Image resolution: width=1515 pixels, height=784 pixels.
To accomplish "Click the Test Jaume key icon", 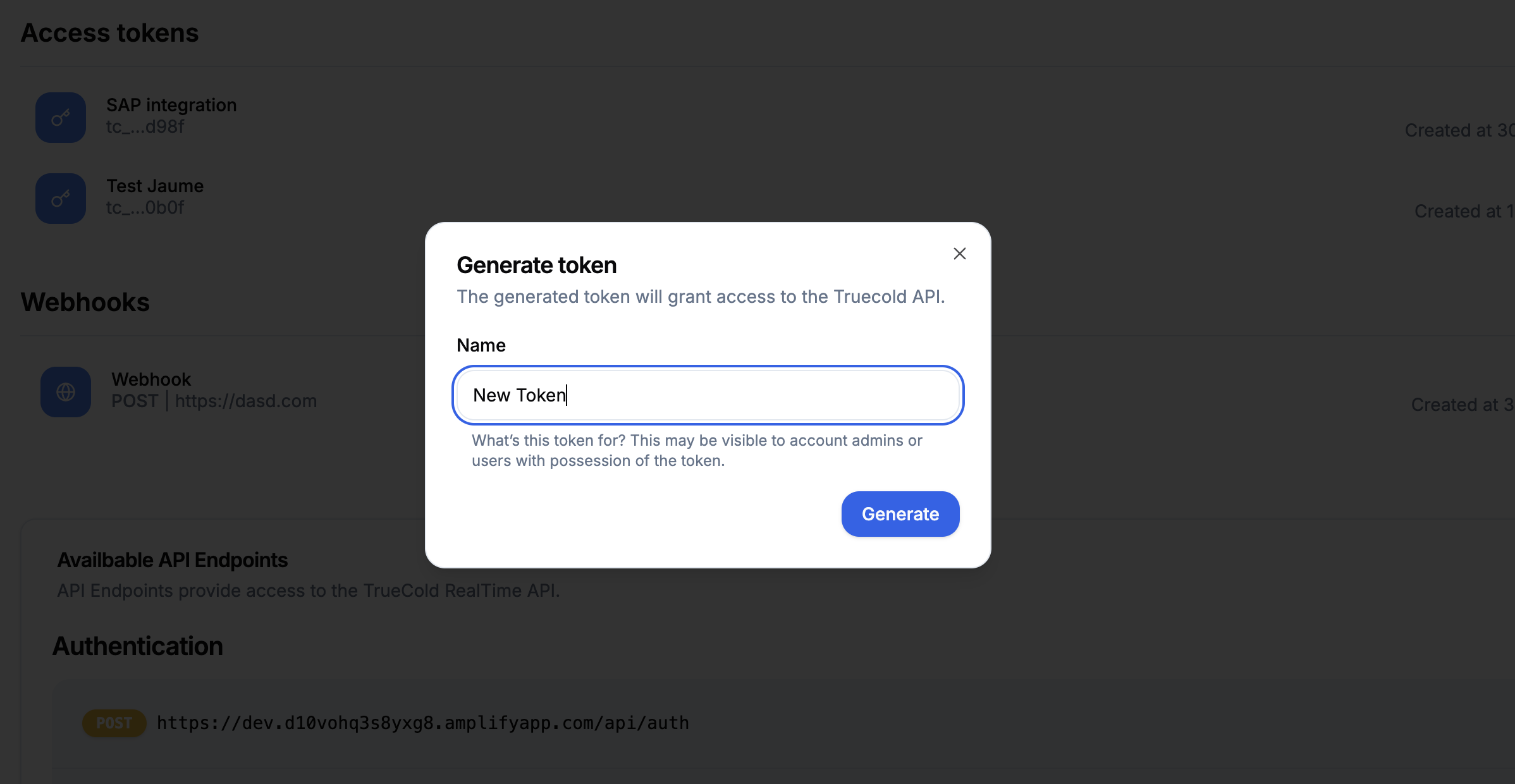I will (x=61, y=199).
